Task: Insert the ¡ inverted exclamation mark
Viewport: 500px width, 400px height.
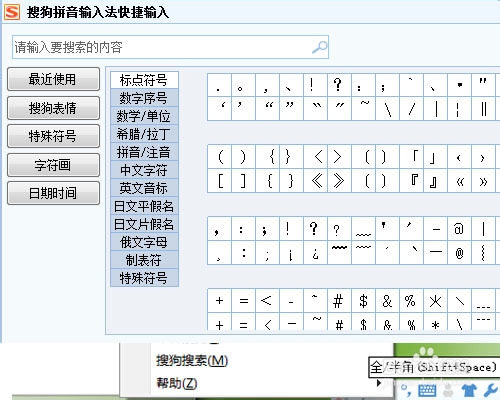Action: coord(291,253)
